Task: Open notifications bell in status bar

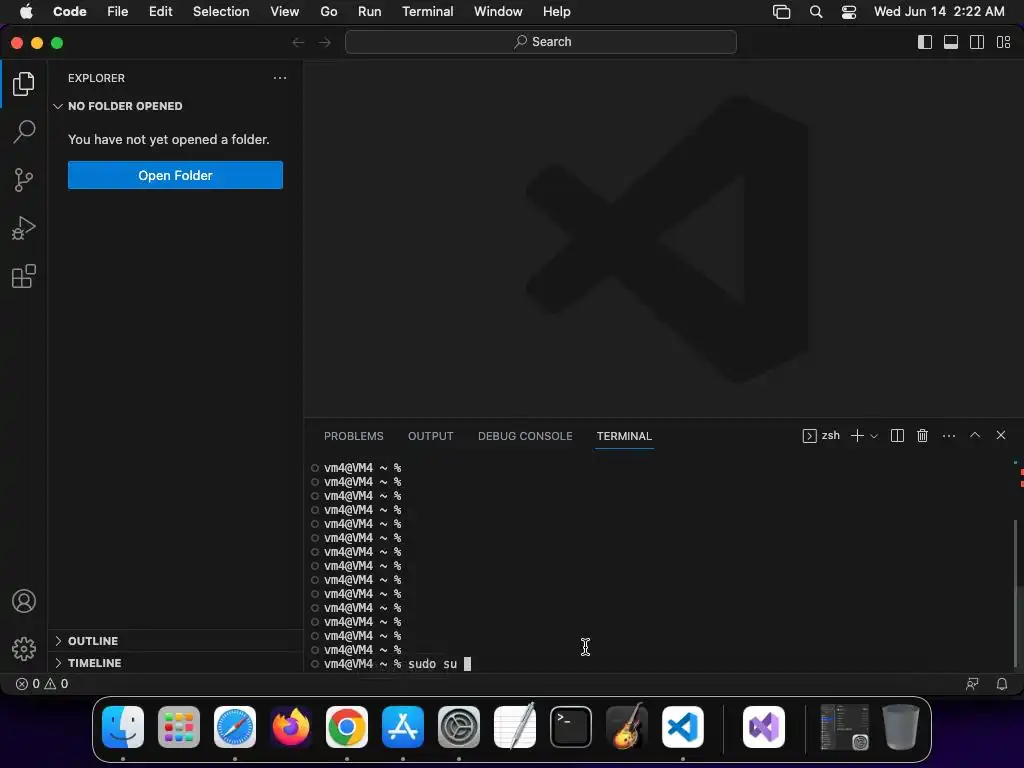Action: (x=1001, y=684)
